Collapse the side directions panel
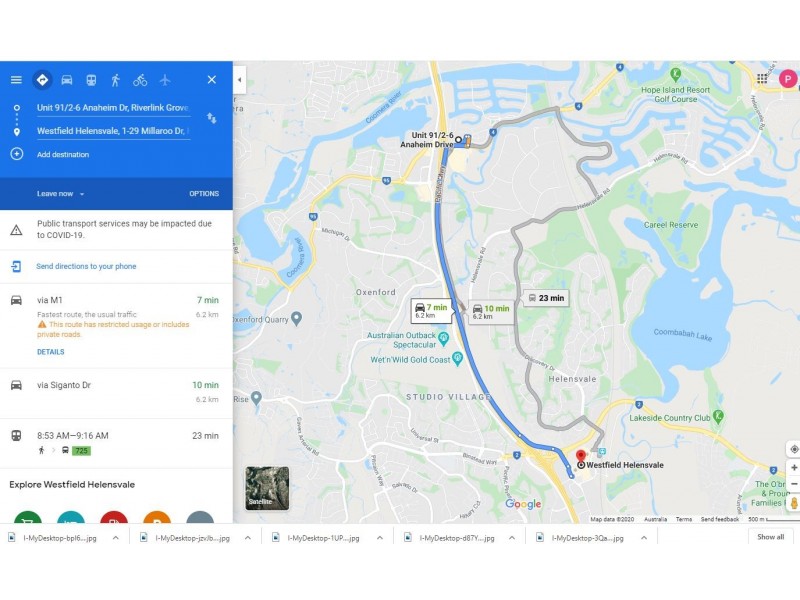800x600 pixels. [x=239, y=80]
